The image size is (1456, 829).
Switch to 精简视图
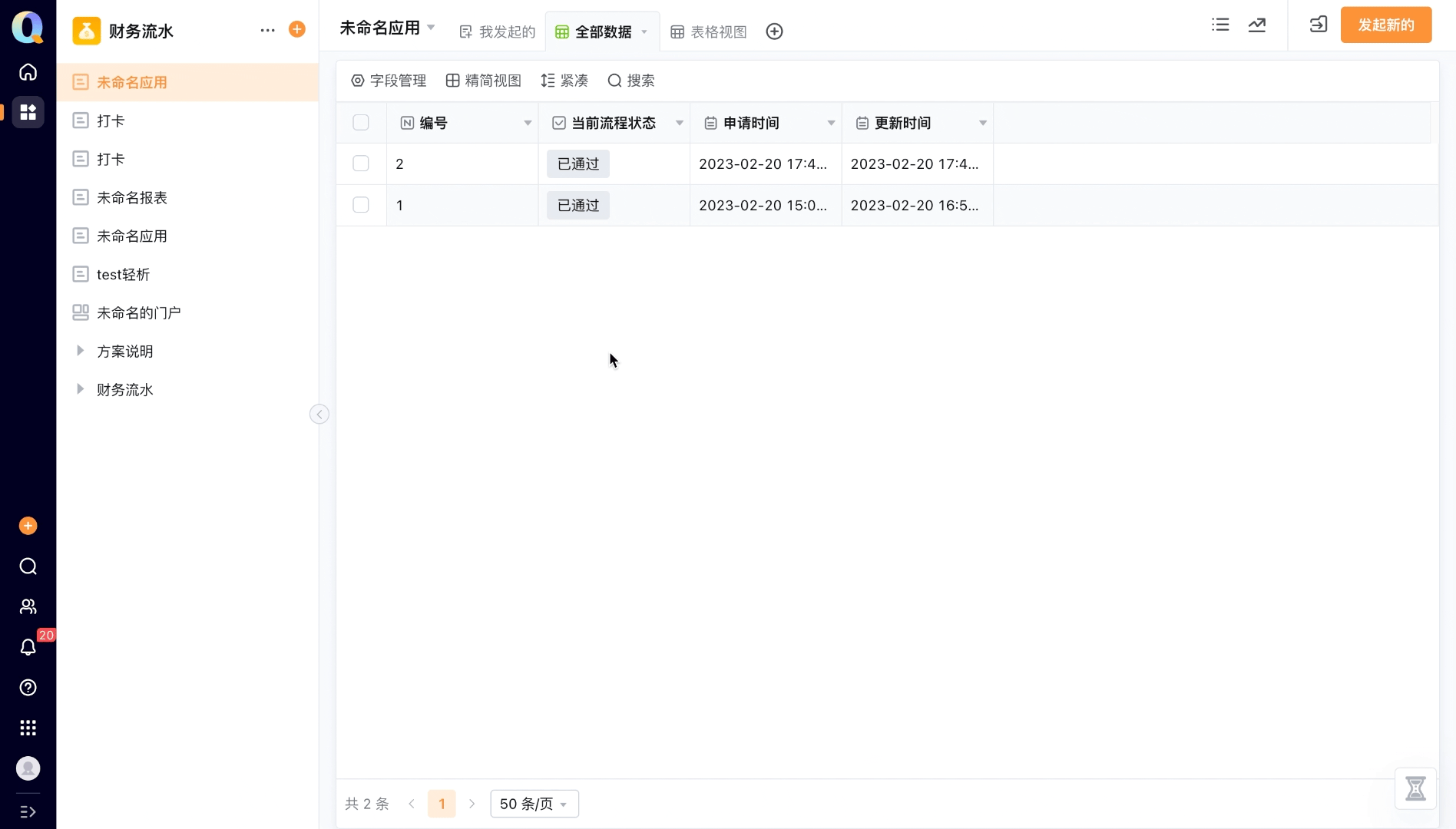[484, 81]
